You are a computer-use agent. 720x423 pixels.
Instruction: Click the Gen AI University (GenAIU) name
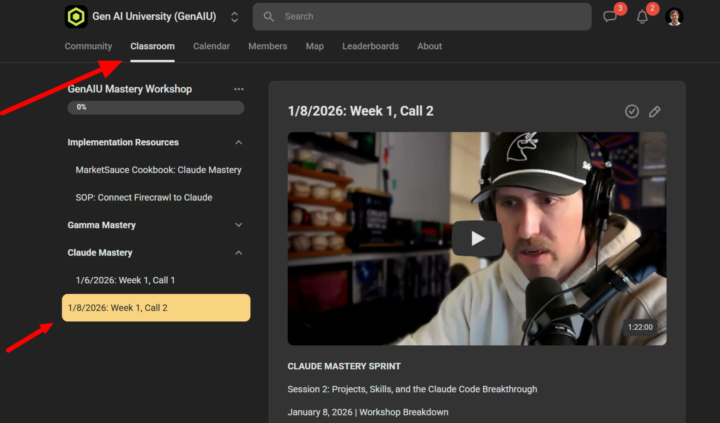pos(154,17)
